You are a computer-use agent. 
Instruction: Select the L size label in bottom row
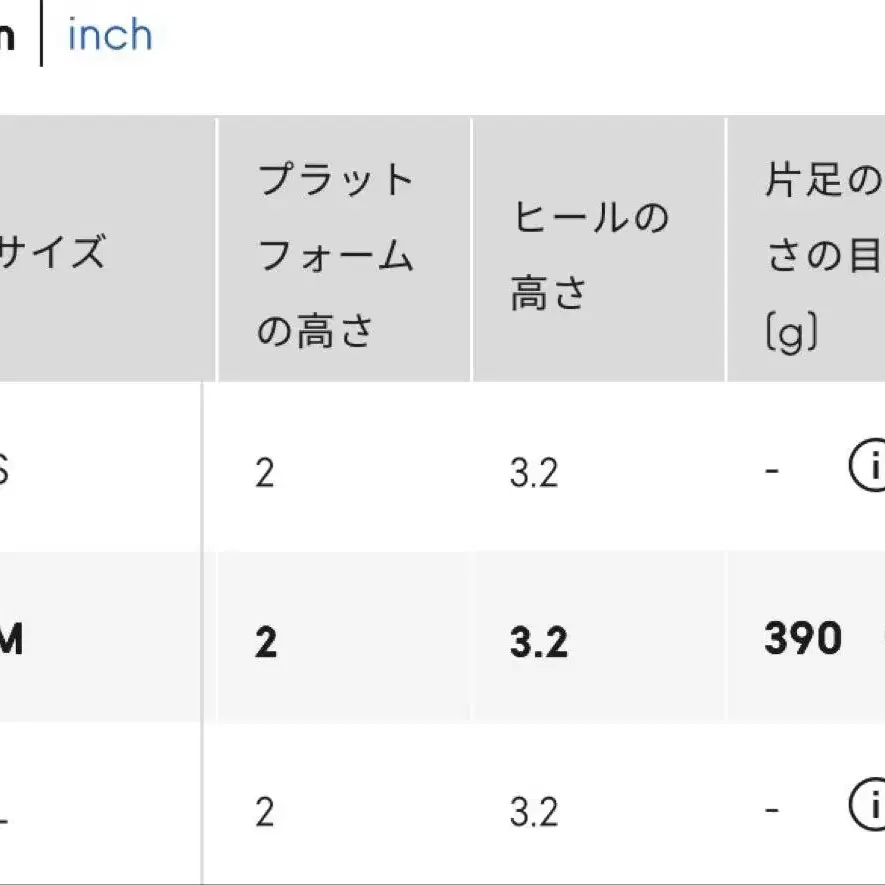[x=4, y=810]
